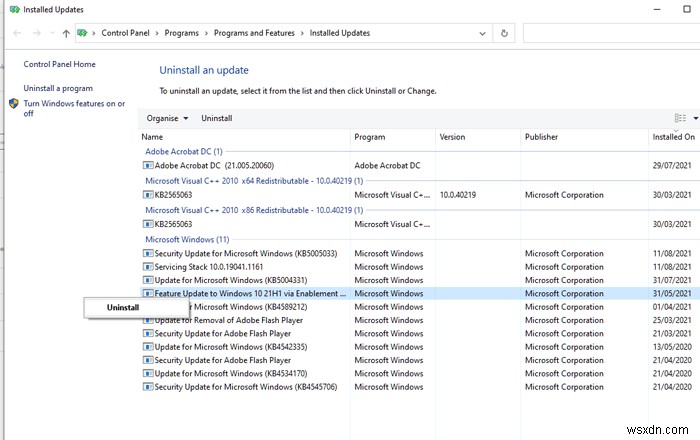Click icon of KB2565063 under x86 Redistributable
700x440 pixels.
[148, 224]
